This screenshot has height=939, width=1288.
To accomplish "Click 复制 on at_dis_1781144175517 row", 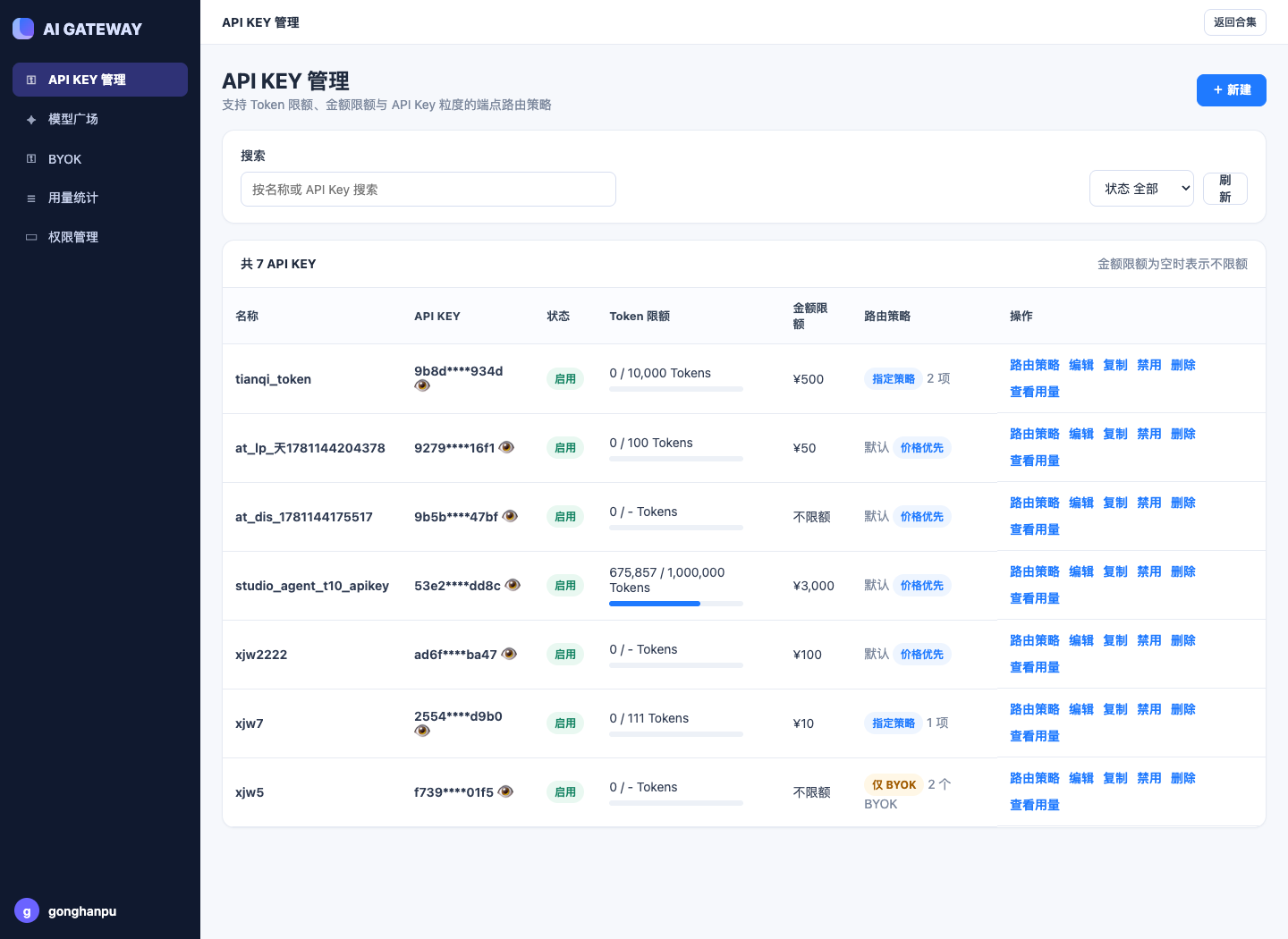I will [x=1115, y=503].
